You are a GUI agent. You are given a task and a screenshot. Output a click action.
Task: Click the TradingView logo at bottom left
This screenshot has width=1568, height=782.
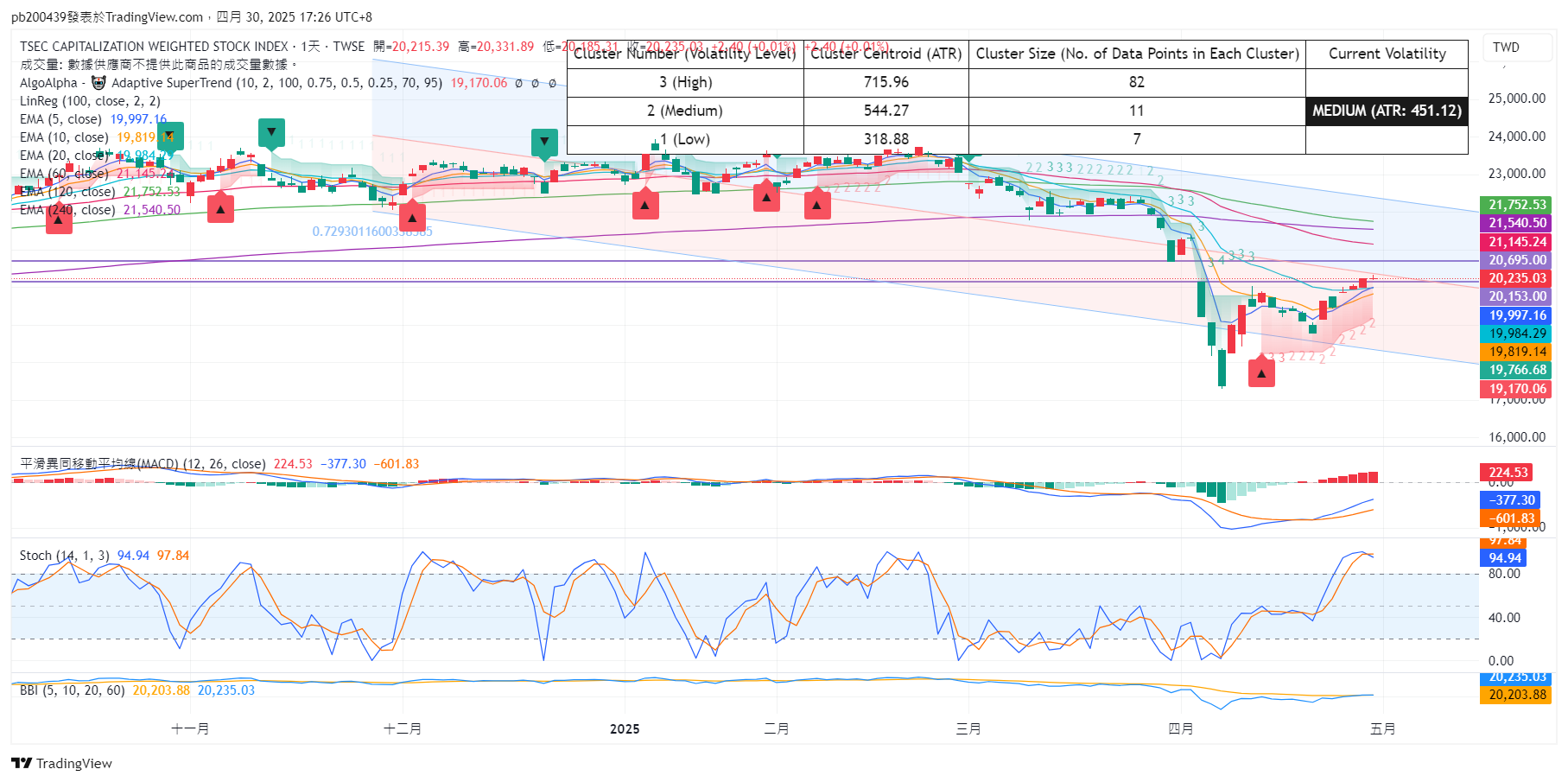click(x=62, y=763)
